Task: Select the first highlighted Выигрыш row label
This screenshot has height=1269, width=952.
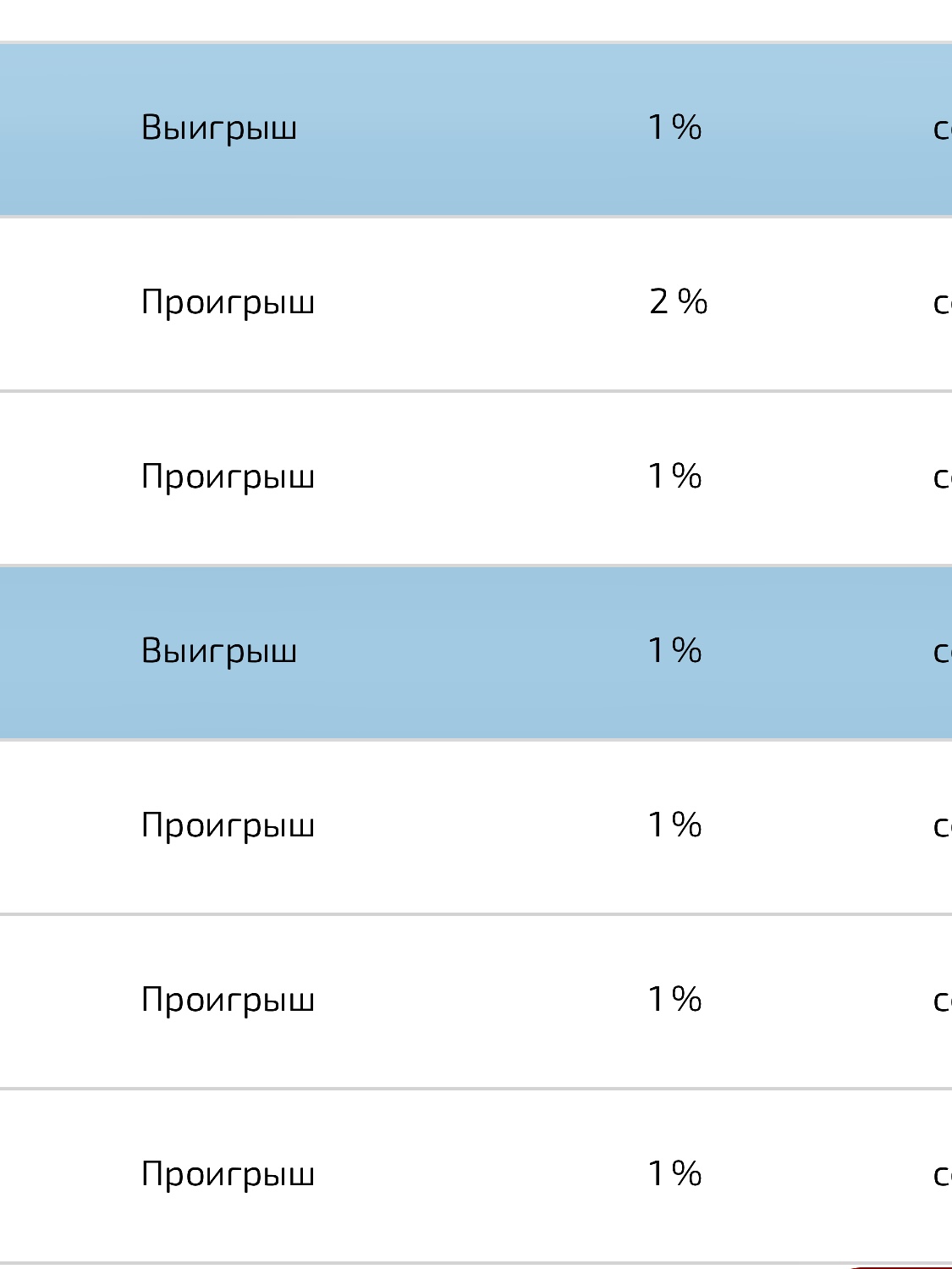Action: coord(219,129)
